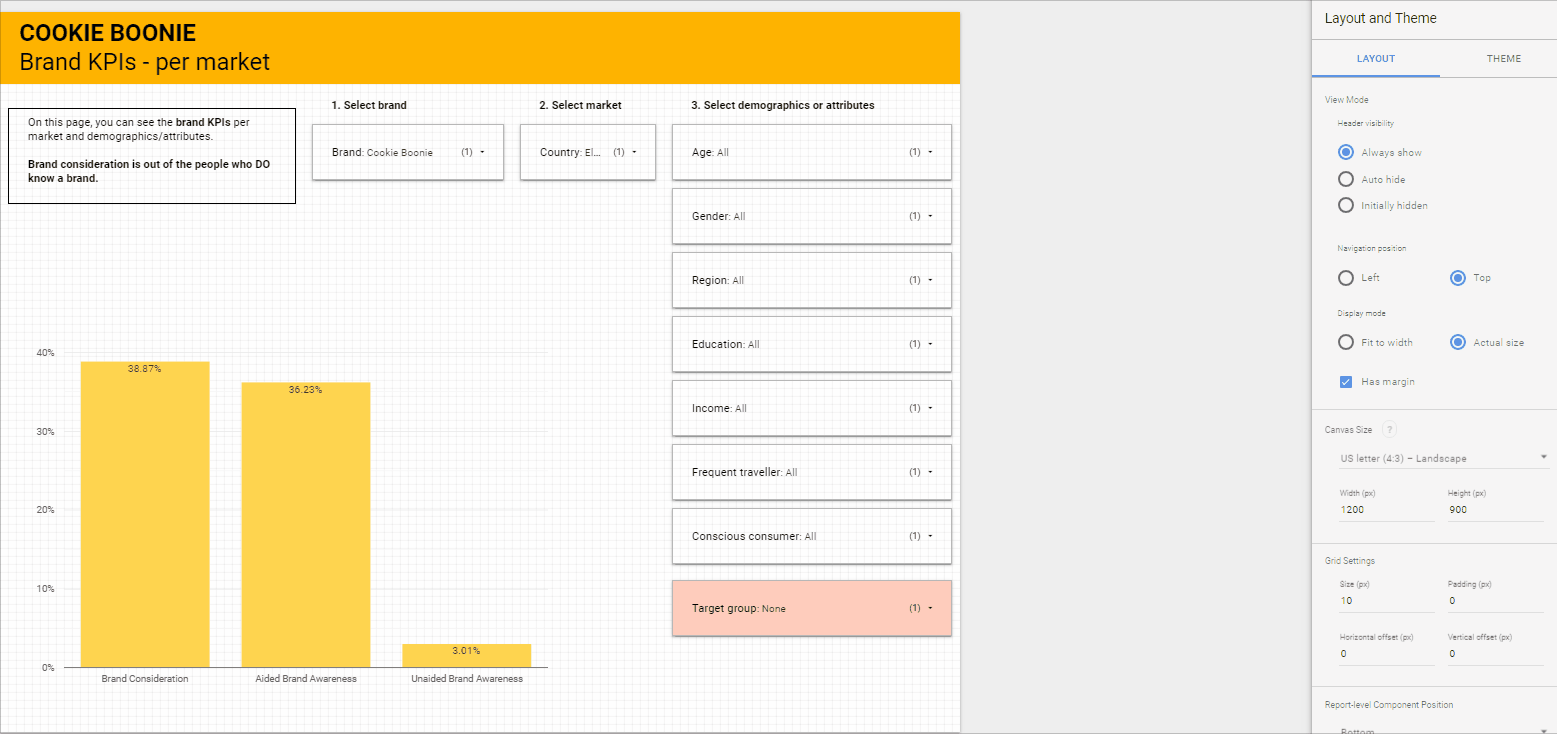
Task: Expand the Gender filter dropdown
Action: click(812, 216)
